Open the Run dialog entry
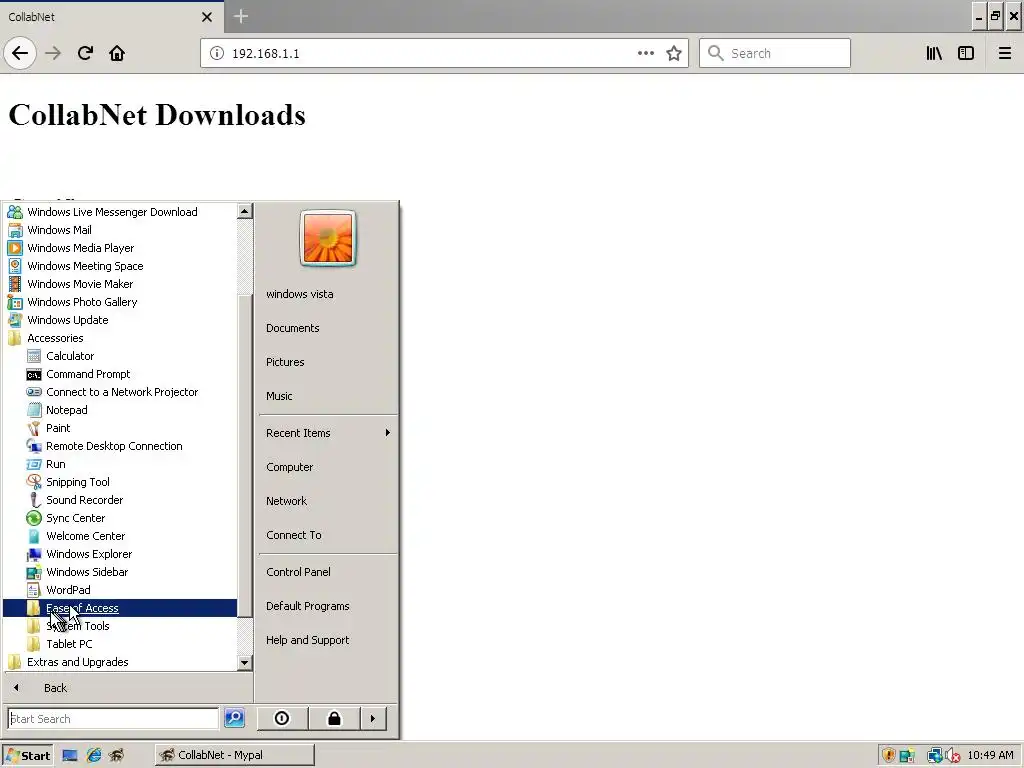Screen dimensions: 1024x768 120,464
